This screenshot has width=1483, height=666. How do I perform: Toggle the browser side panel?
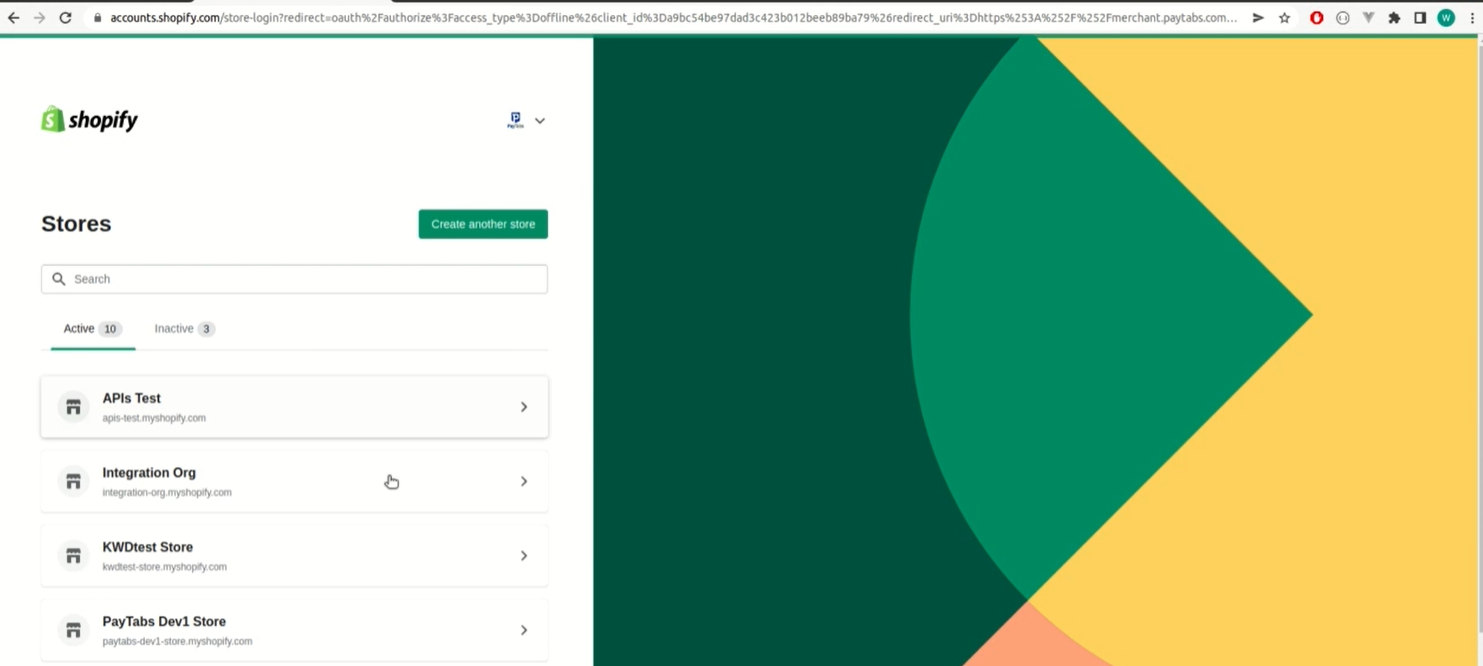(x=1420, y=18)
